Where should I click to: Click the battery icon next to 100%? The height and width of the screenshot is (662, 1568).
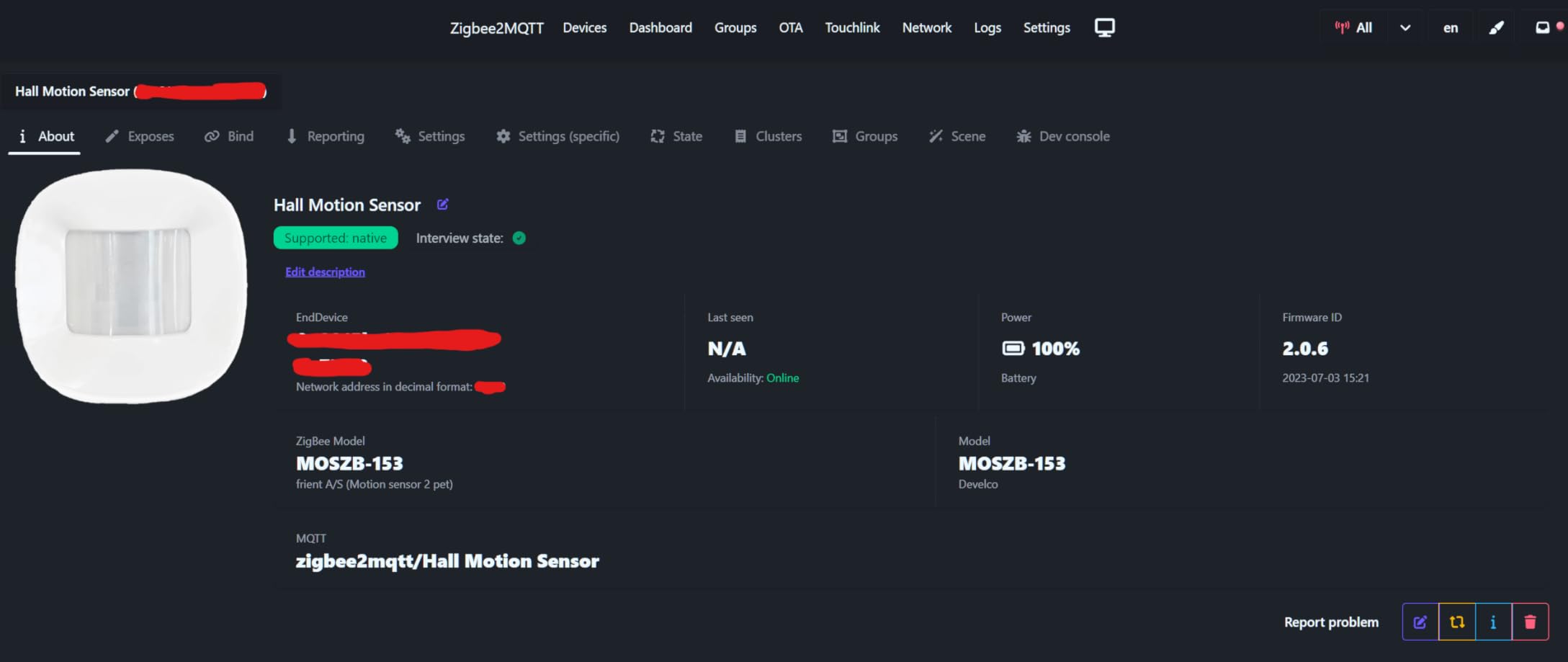pyautogui.click(x=1013, y=349)
